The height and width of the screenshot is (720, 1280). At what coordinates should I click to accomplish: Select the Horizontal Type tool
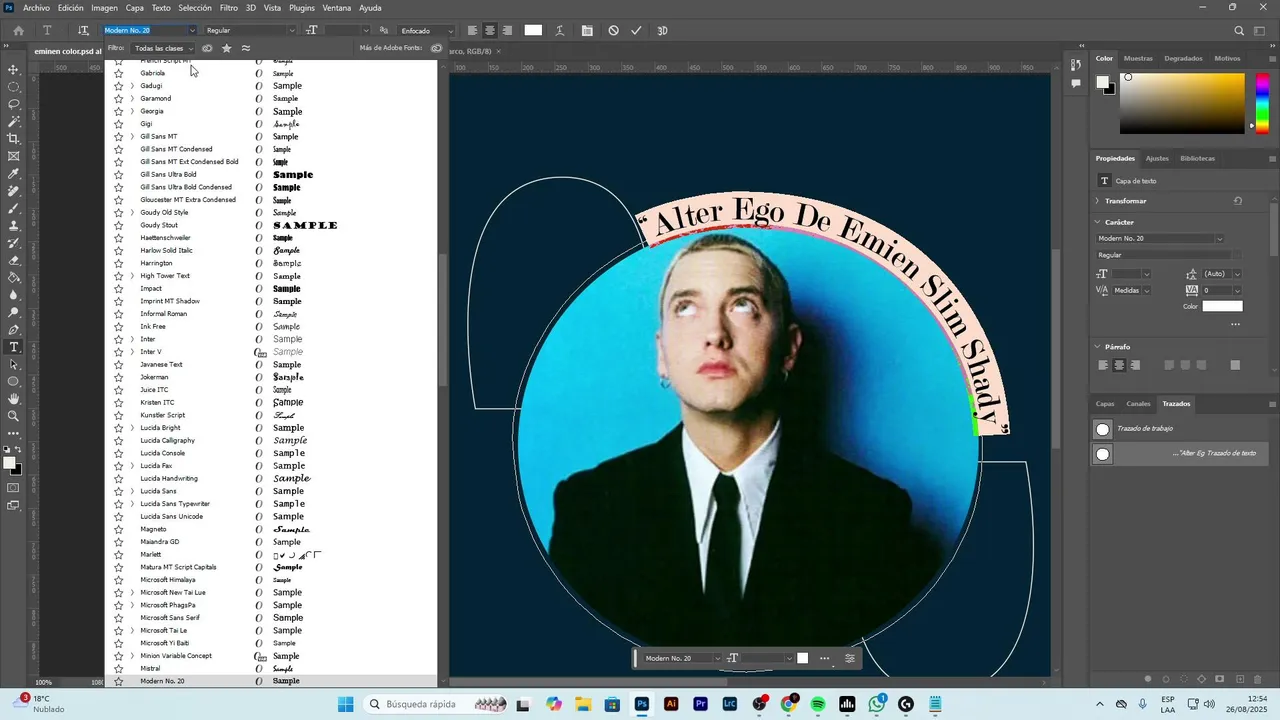(x=14, y=347)
